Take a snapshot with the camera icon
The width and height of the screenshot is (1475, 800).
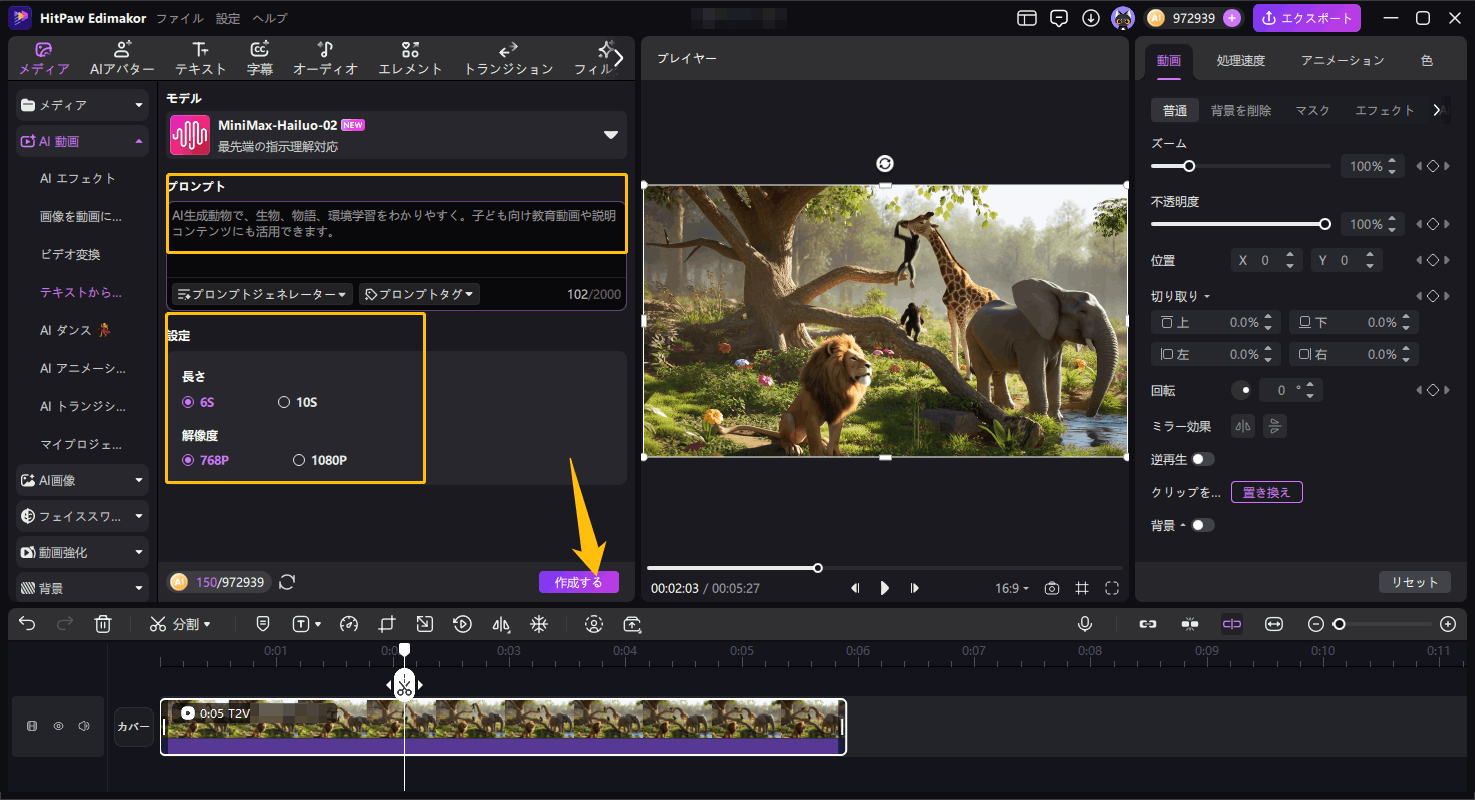coord(1051,588)
